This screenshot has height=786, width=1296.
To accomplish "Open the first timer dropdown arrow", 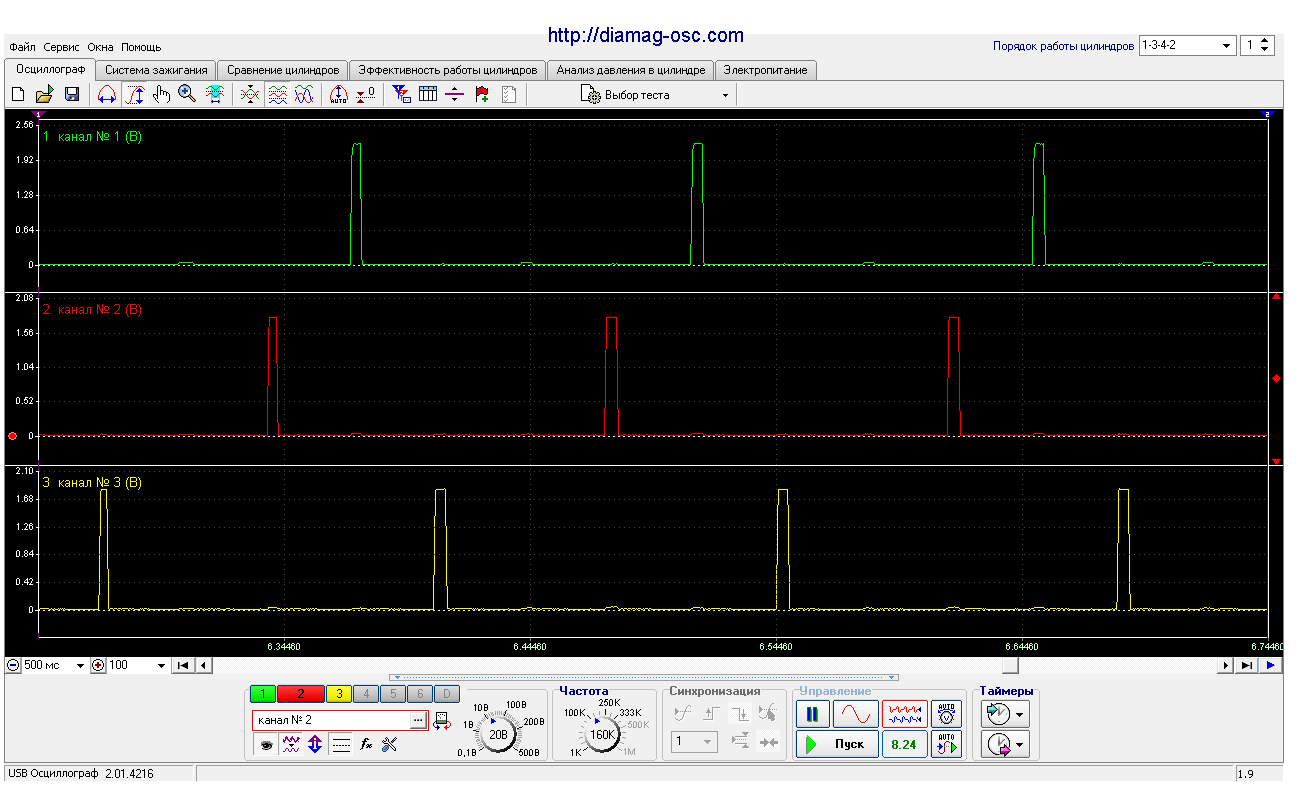I will pyautogui.click(x=1020, y=715).
